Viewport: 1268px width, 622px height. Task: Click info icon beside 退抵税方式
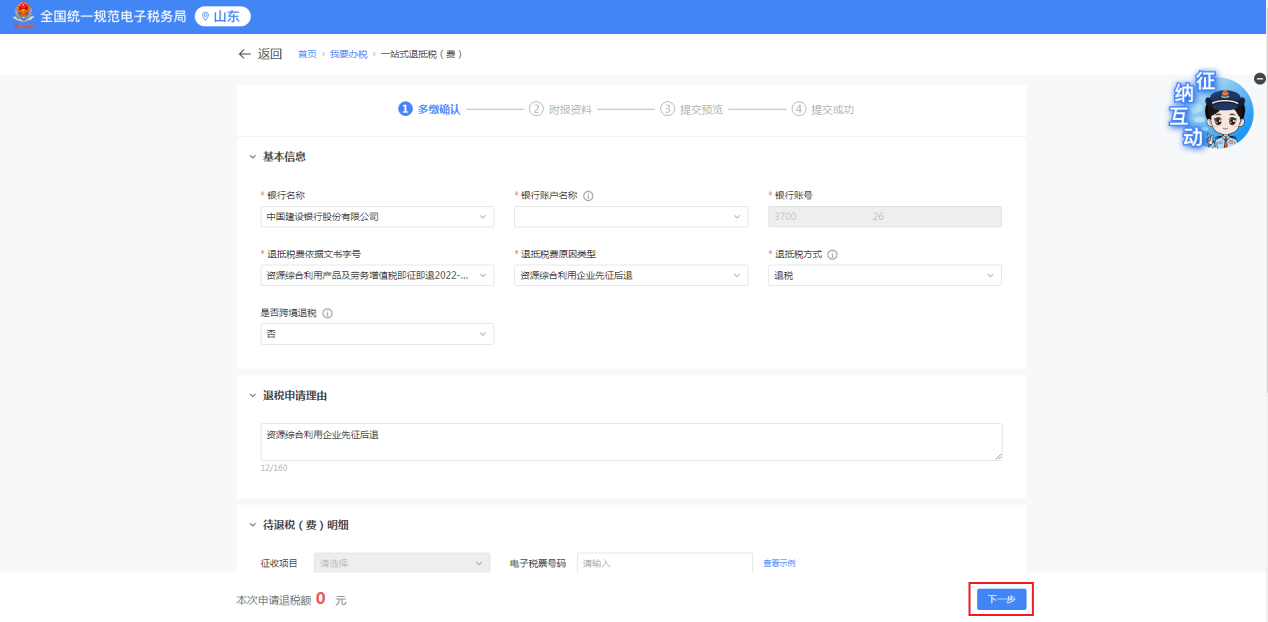coord(832,255)
